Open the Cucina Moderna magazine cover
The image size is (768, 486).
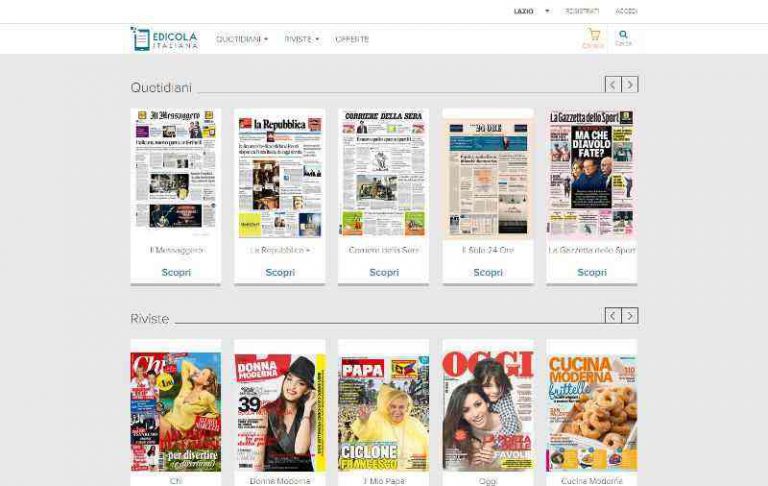click(x=592, y=413)
